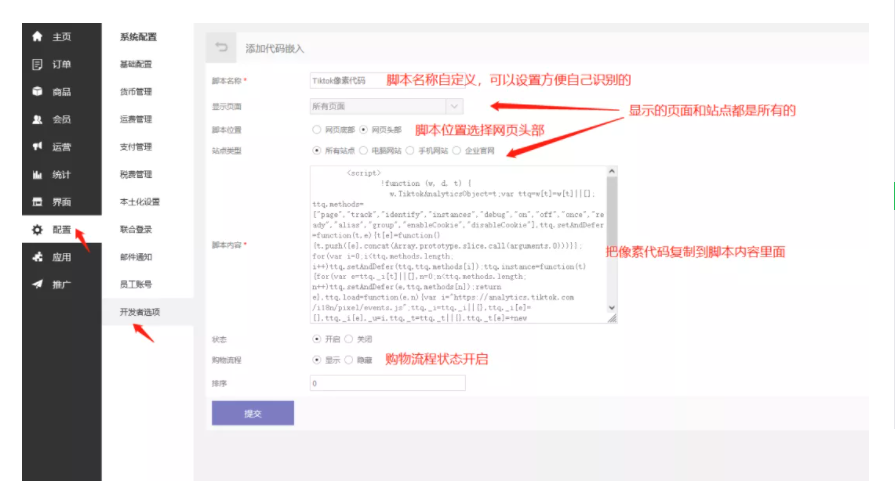The height and width of the screenshot is (503, 895).
Task: Open 应用 in the main sidebar
Action: click(62, 257)
